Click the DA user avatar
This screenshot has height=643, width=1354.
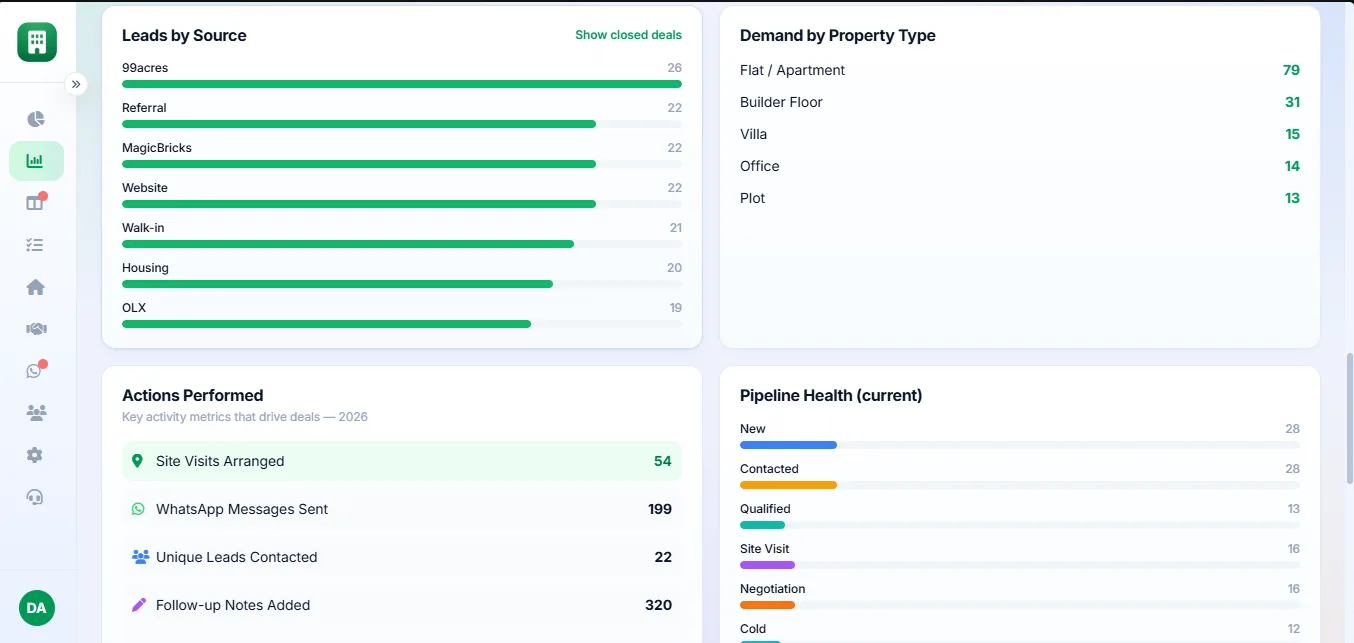37,608
